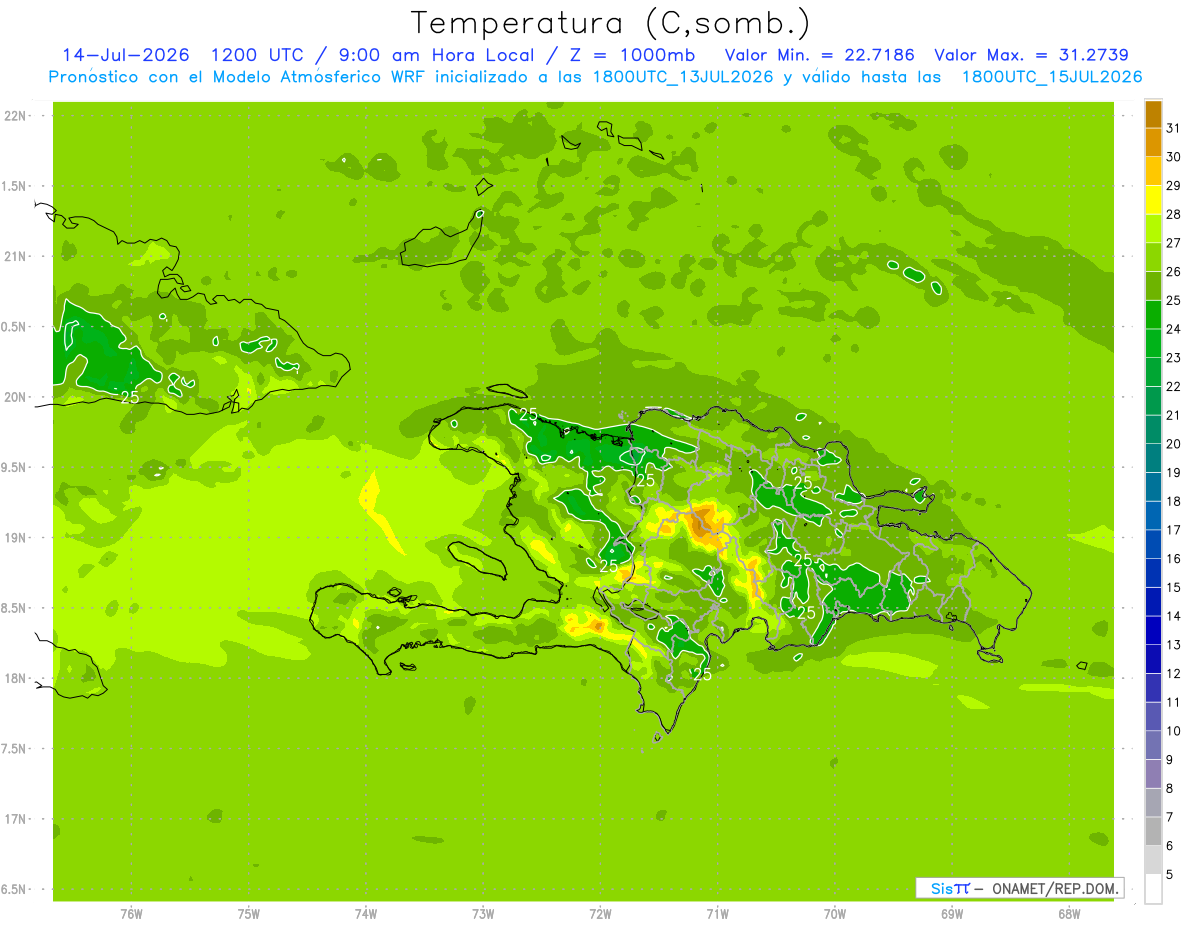The image size is (1200, 927).
Task: Click longitude label "74W"
Action: tap(366, 913)
